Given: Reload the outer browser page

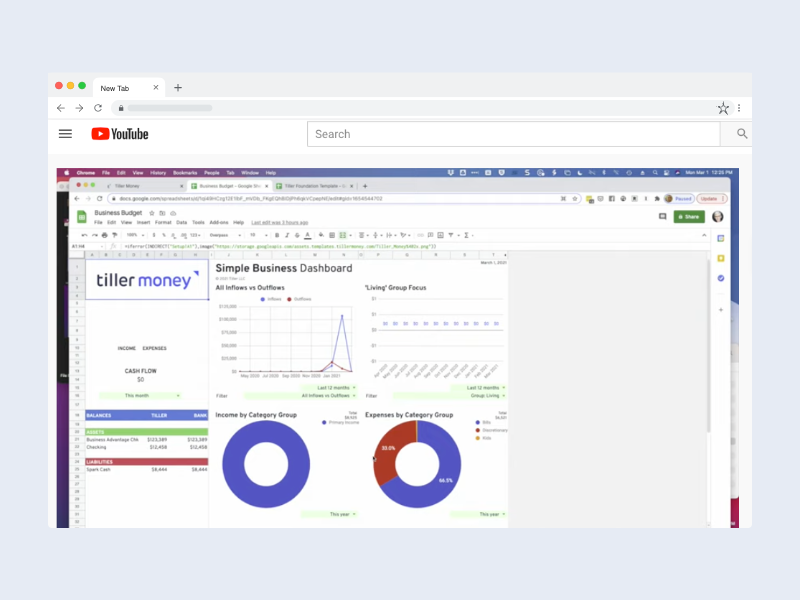Looking at the screenshot, I should point(98,108).
